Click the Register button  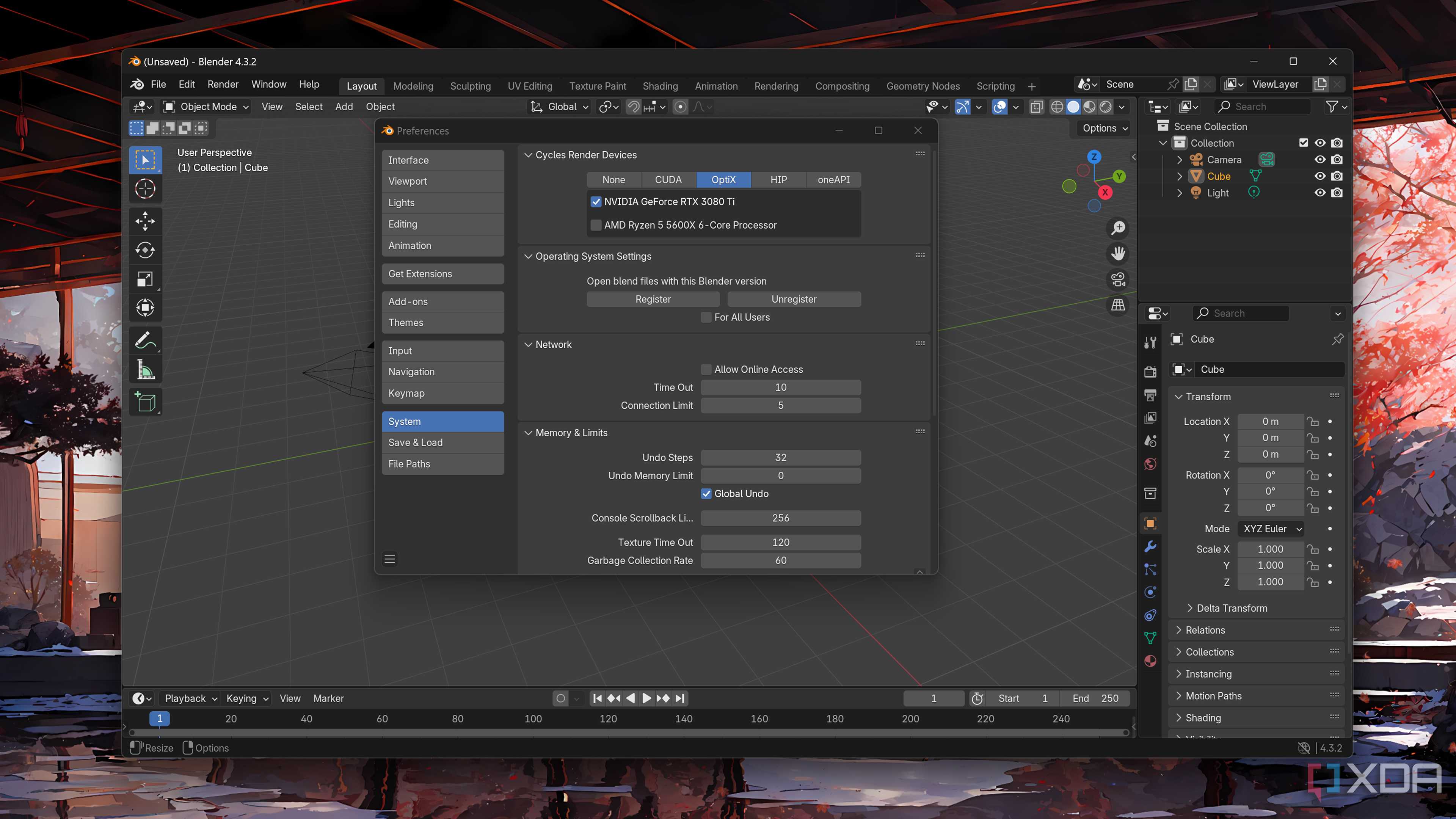tap(653, 299)
